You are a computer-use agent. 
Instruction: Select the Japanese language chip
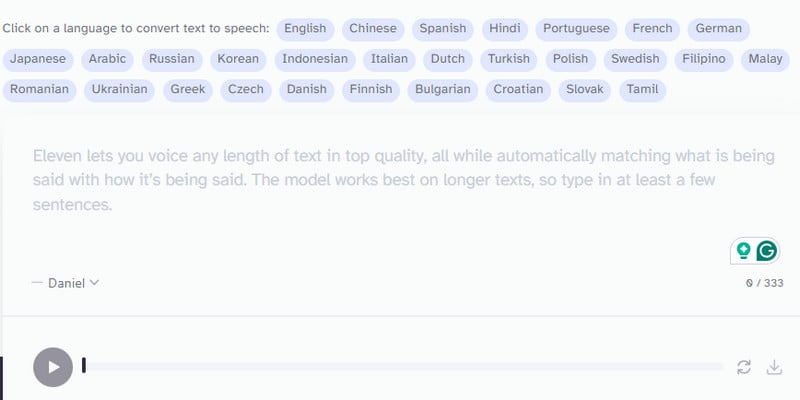click(38, 60)
